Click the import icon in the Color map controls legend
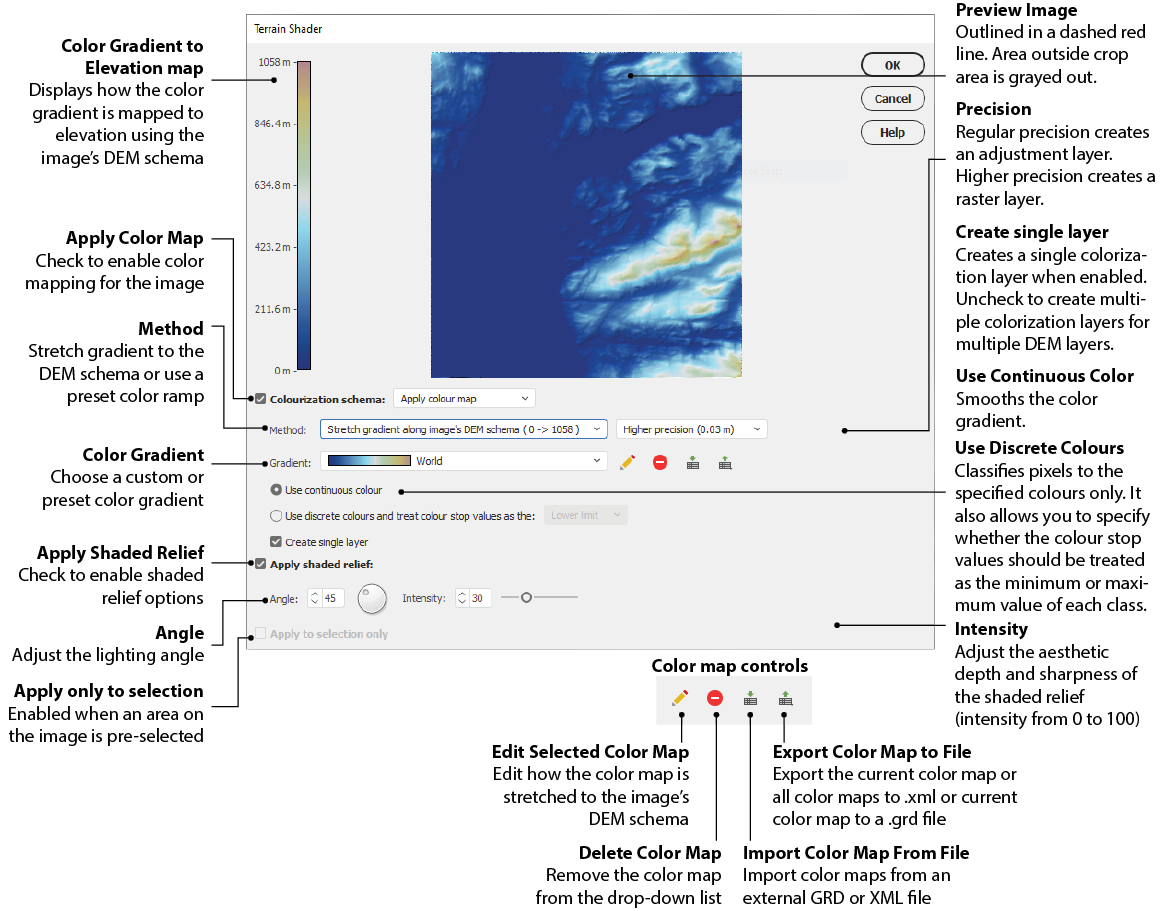The width and height of the screenshot is (1165, 911). pyautogui.click(x=750, y=698)
